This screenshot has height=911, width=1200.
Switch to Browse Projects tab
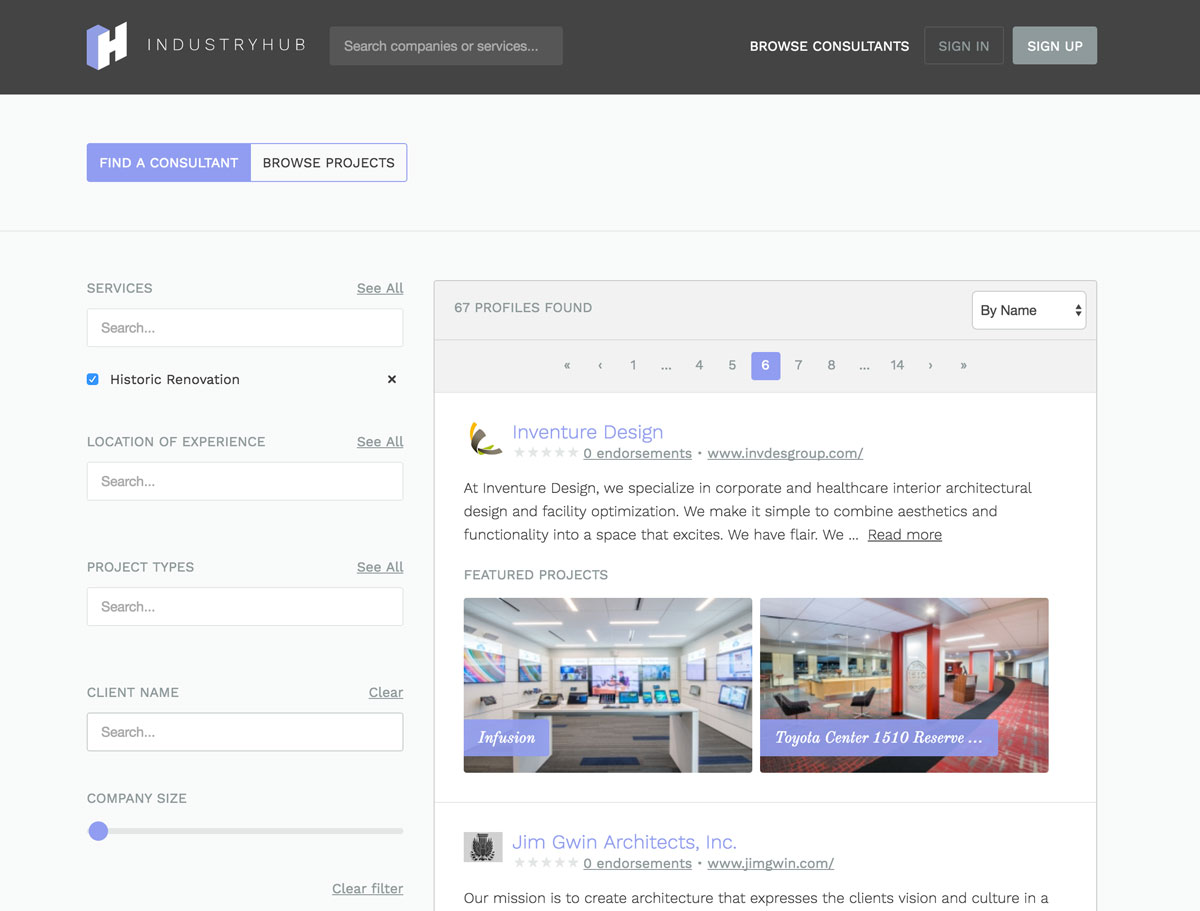coord(328,162)
